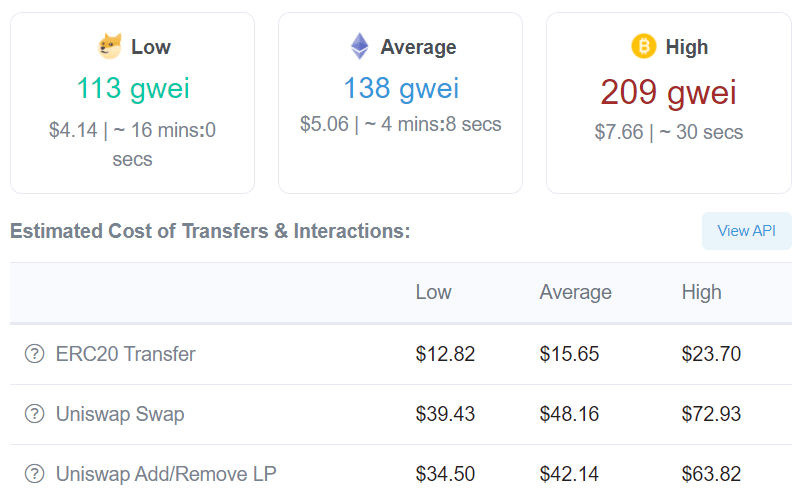Click the Uniswap Add/Remove LP help icon
This screenshot has height=503, width=808.
coord(35,474)
